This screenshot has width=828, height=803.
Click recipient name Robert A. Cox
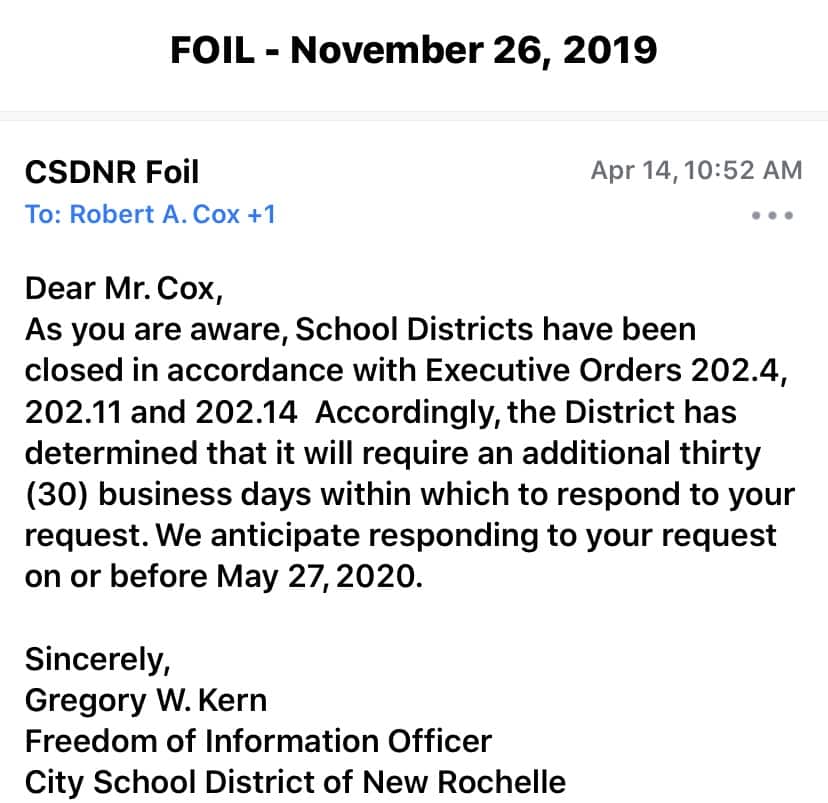point(157,215)
